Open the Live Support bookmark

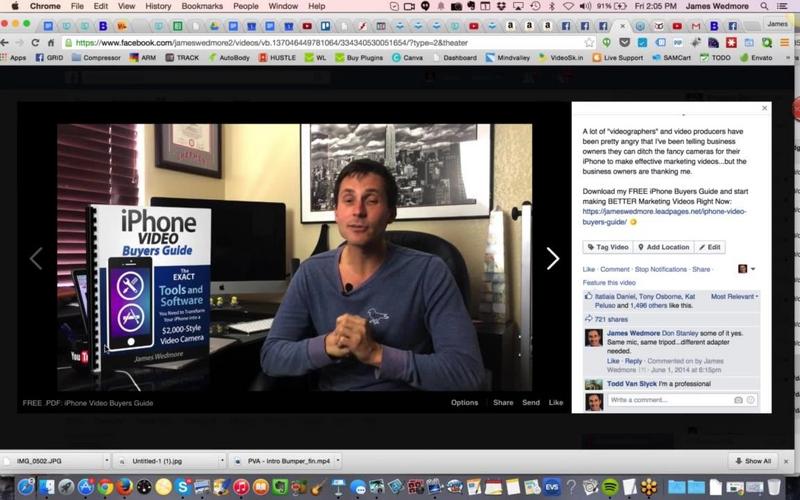pyautogui.click(x=618, y=58)
